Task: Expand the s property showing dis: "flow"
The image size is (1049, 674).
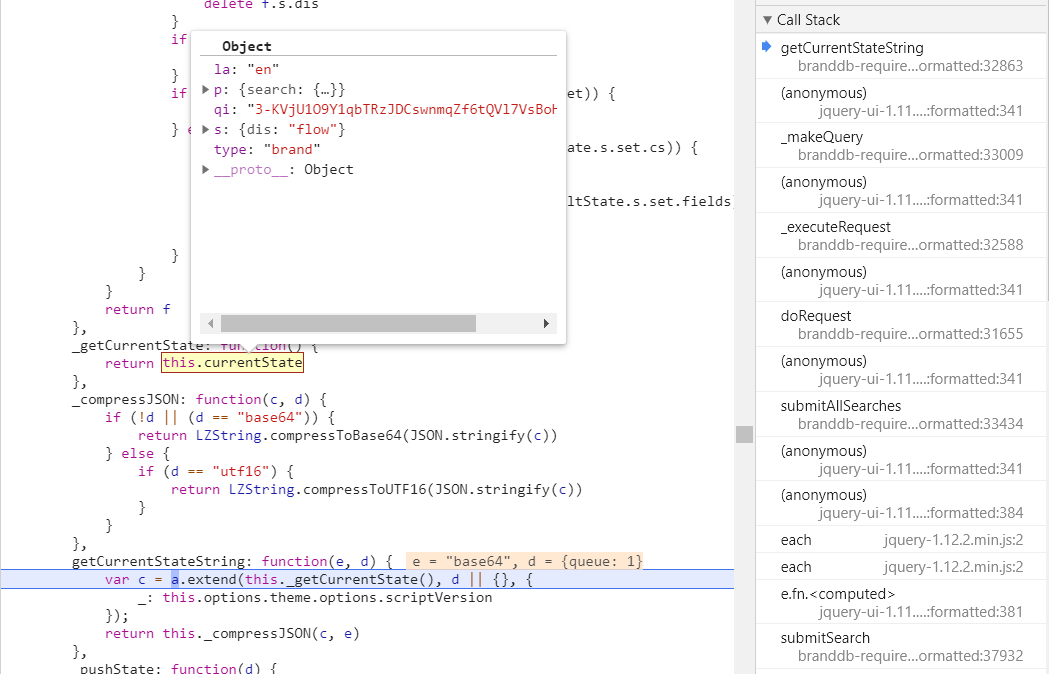Action: 206,130
